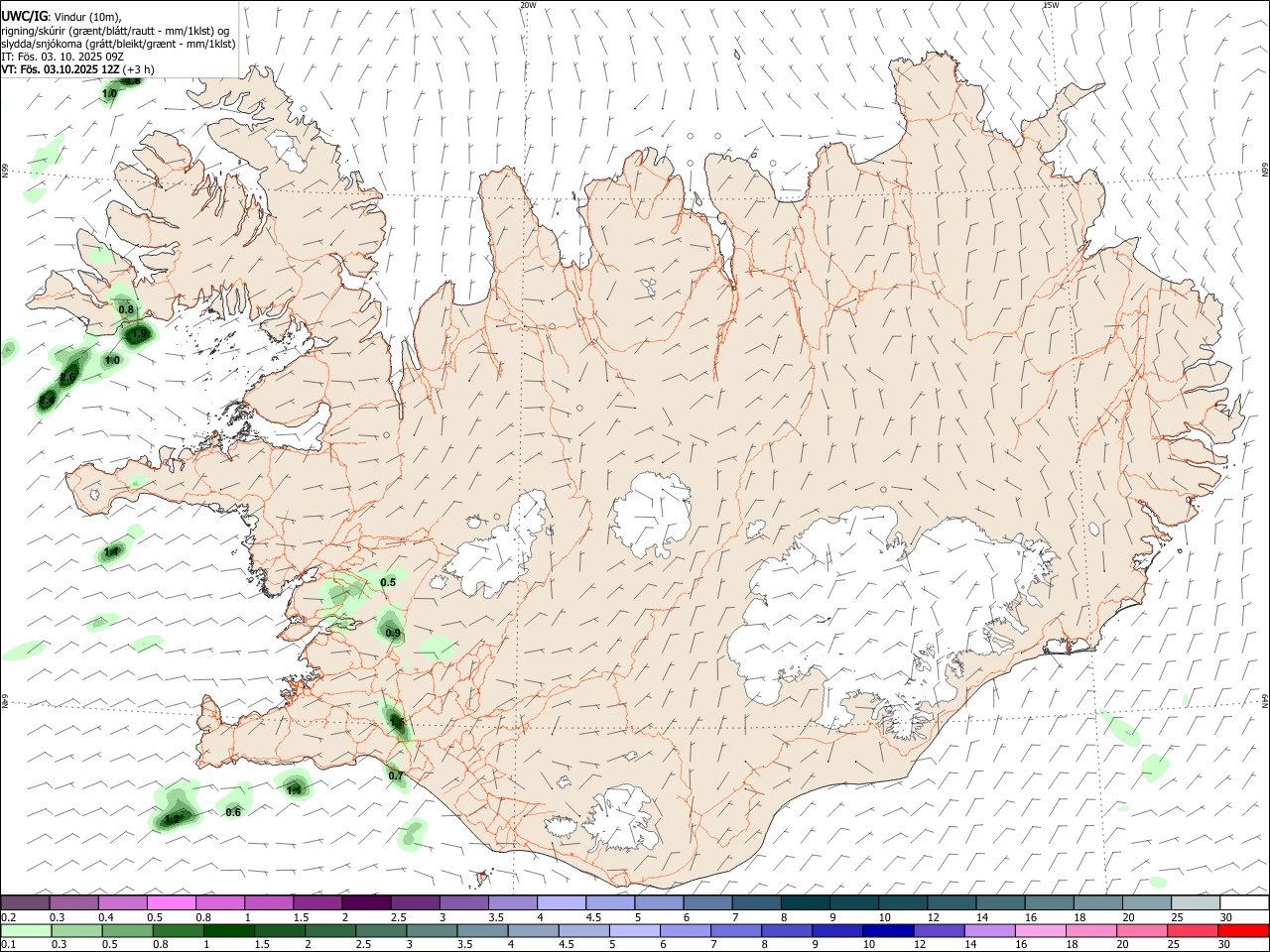The image size is (1270, 952).
Task: Pick the lower-row swatch between 25 and 30
Action: click(1191, 930)
